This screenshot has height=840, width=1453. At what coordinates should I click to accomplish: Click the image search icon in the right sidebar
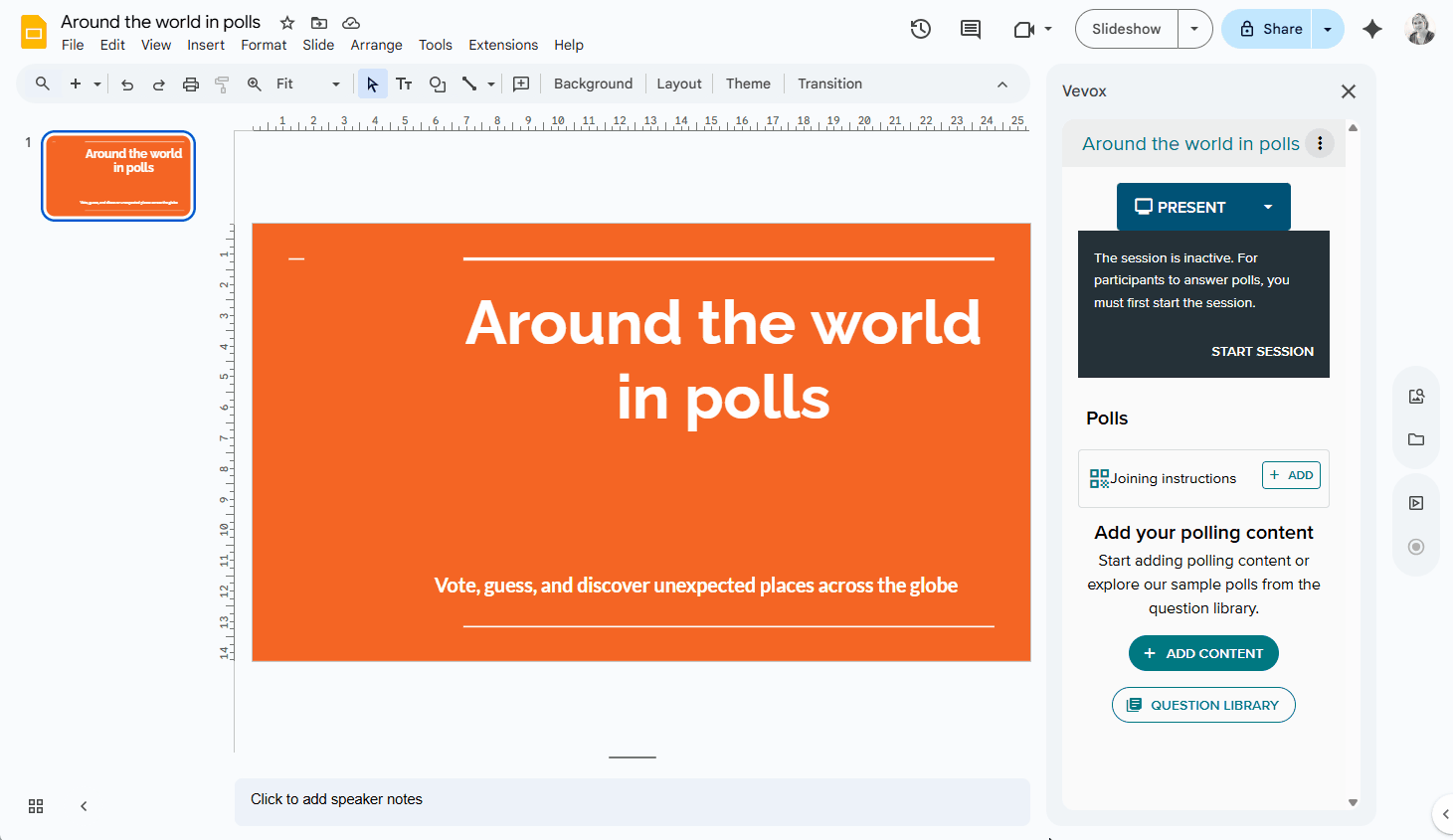tap(1415, 396)
